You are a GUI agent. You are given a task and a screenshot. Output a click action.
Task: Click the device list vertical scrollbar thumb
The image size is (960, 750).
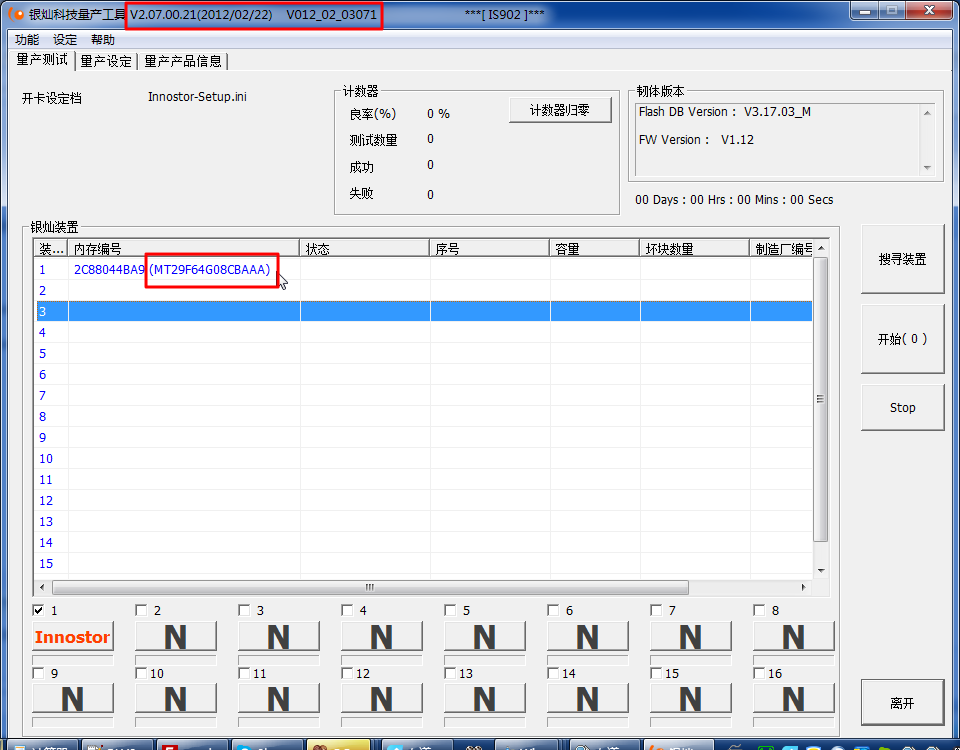coord(820,399)
